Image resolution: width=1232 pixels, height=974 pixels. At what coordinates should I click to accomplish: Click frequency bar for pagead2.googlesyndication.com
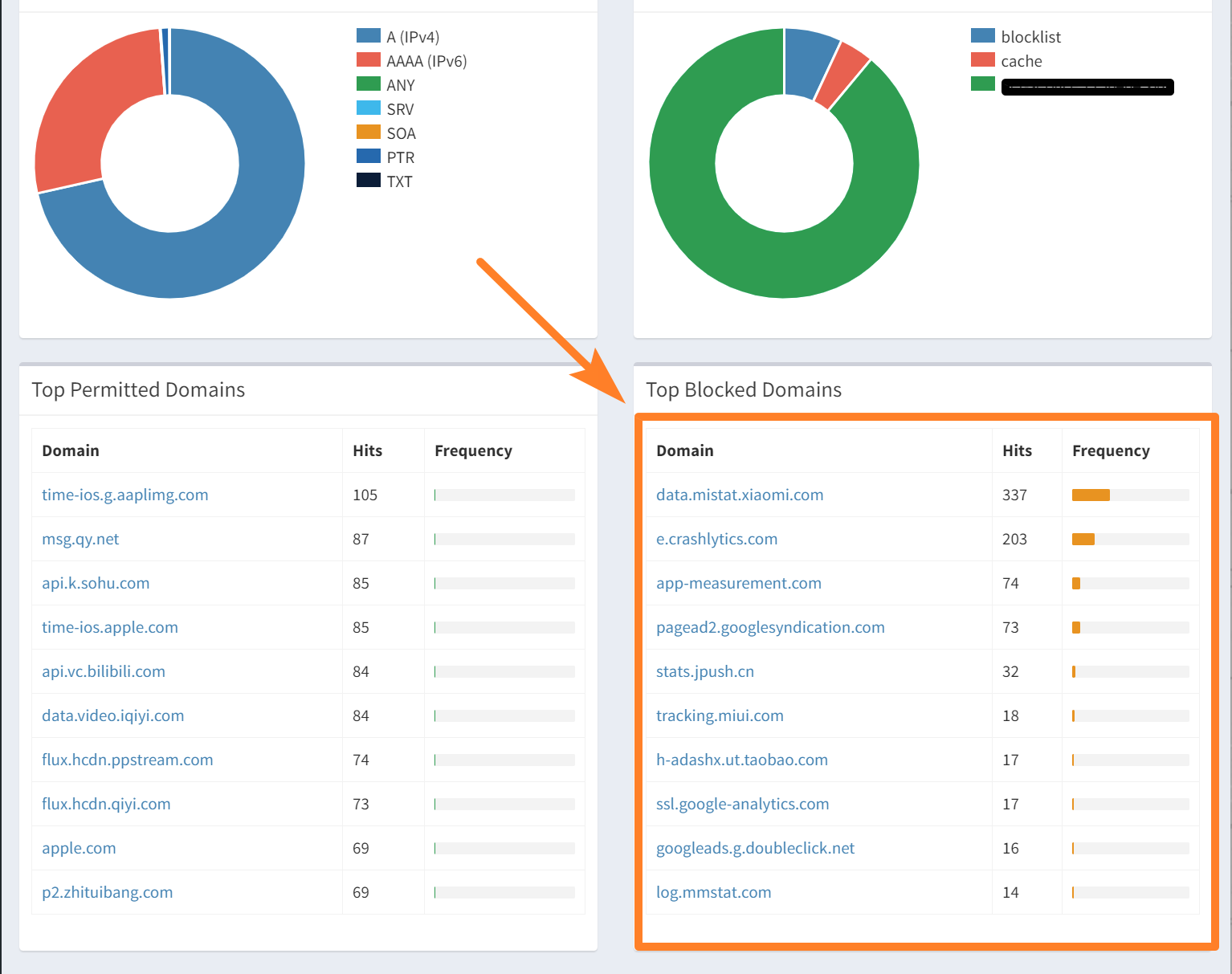tap(1131, 627)
